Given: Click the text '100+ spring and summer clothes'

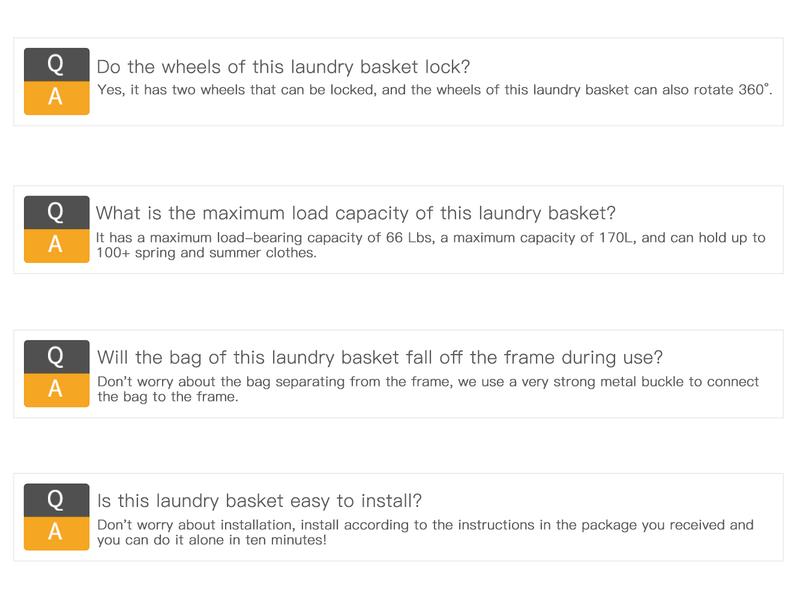Looking at the screenshot, I should pyautogui.click(x=206, y=253).
